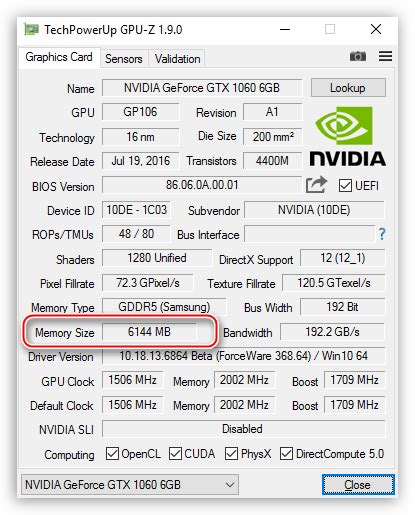This screenshot has height=515, width=415.
Task: Open the hamburger menu icon
Action: click(x=385, y=56)
